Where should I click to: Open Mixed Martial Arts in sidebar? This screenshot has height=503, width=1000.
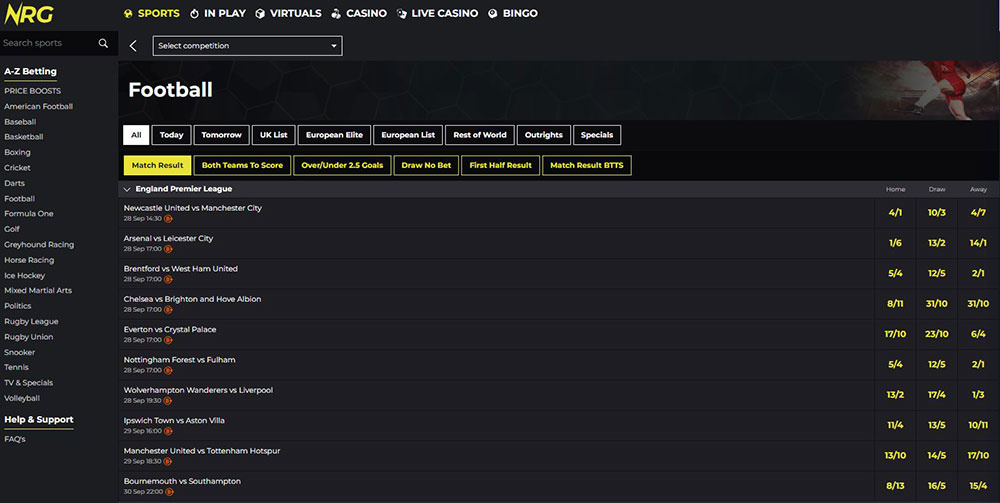point(38,291)
